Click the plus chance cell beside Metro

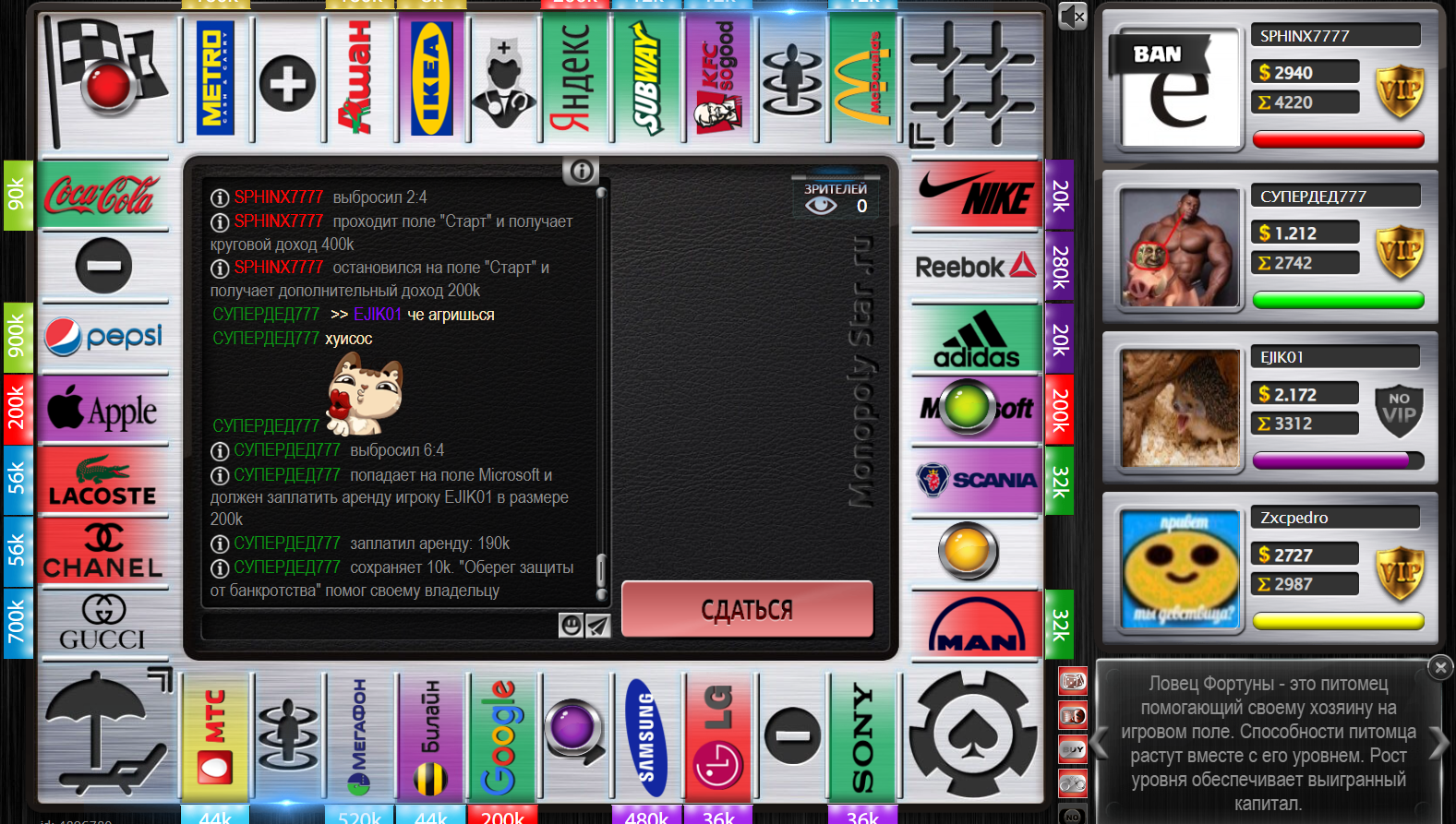click(x=288, y=83)
